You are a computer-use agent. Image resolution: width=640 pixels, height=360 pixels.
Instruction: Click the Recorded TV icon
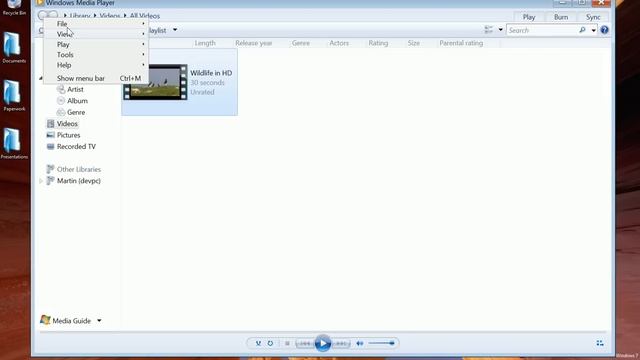coord(50,146)
